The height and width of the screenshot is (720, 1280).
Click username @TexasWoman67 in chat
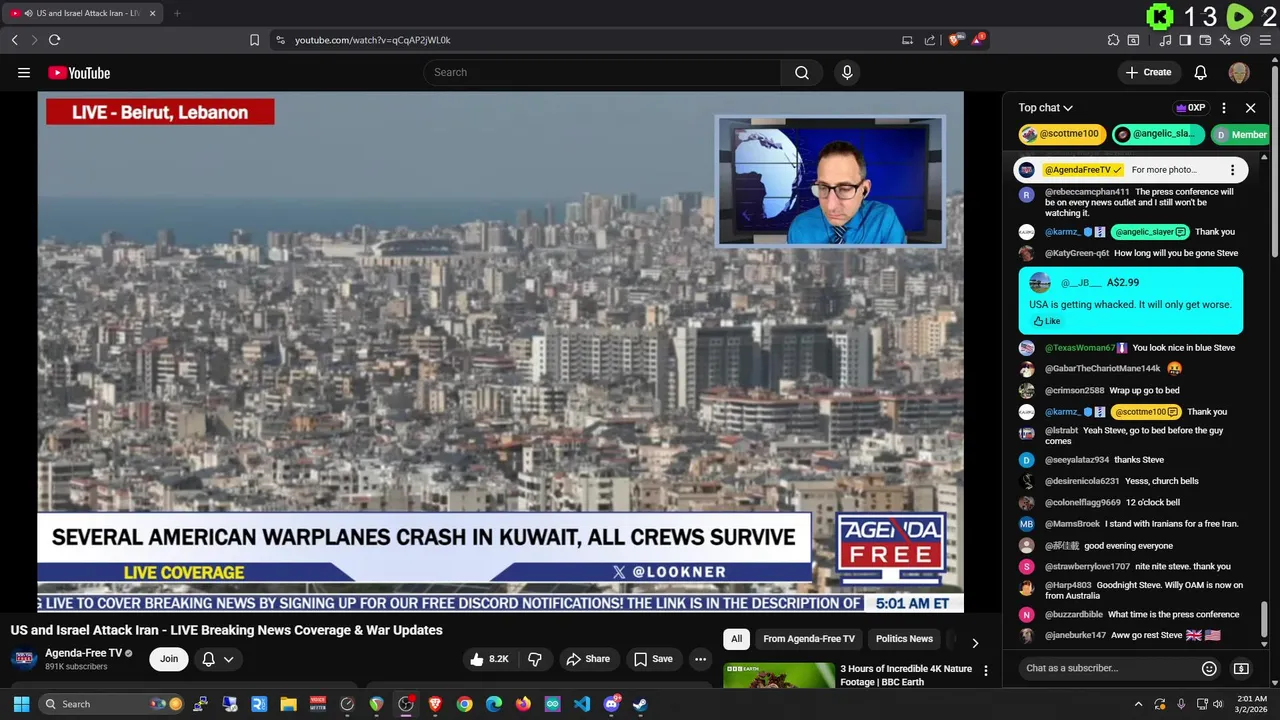[x=1080, y=348]
